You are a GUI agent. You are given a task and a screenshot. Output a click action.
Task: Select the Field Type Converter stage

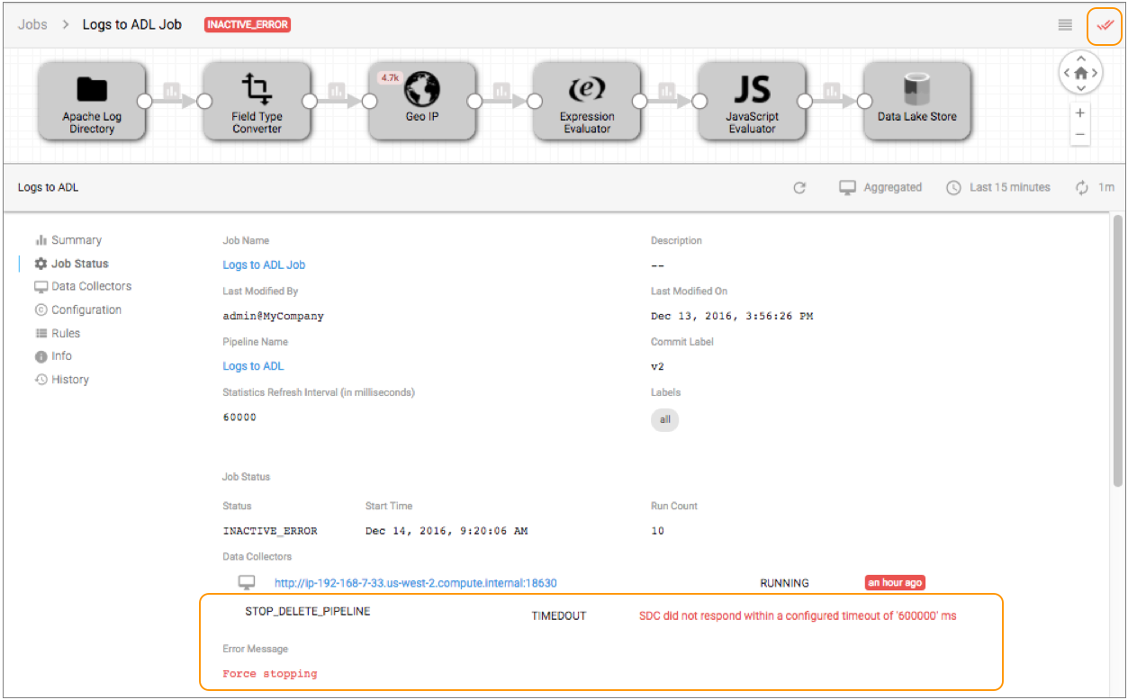[x=257, y=101]
